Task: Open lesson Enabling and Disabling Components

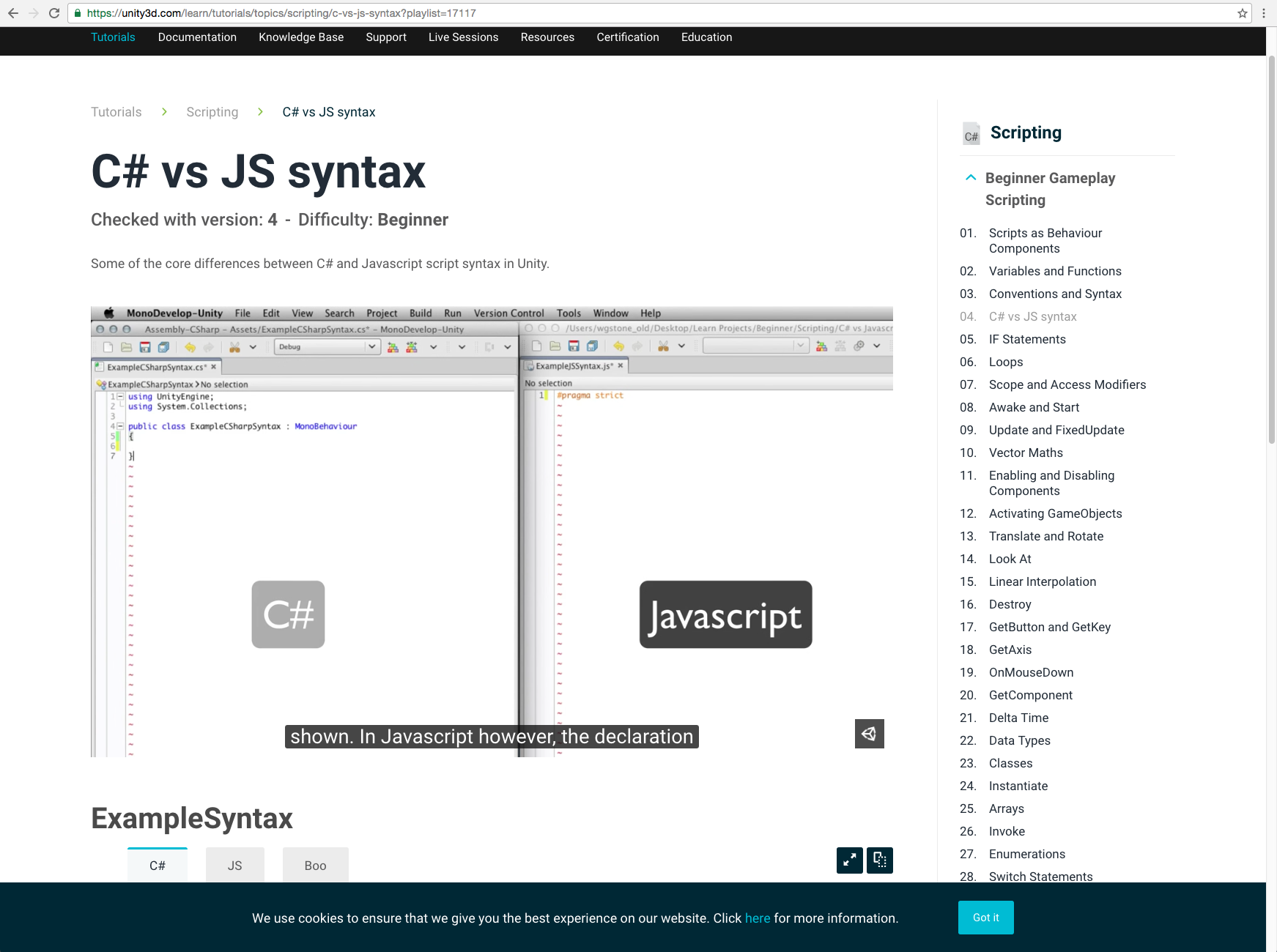Action: pos(1052,483)
